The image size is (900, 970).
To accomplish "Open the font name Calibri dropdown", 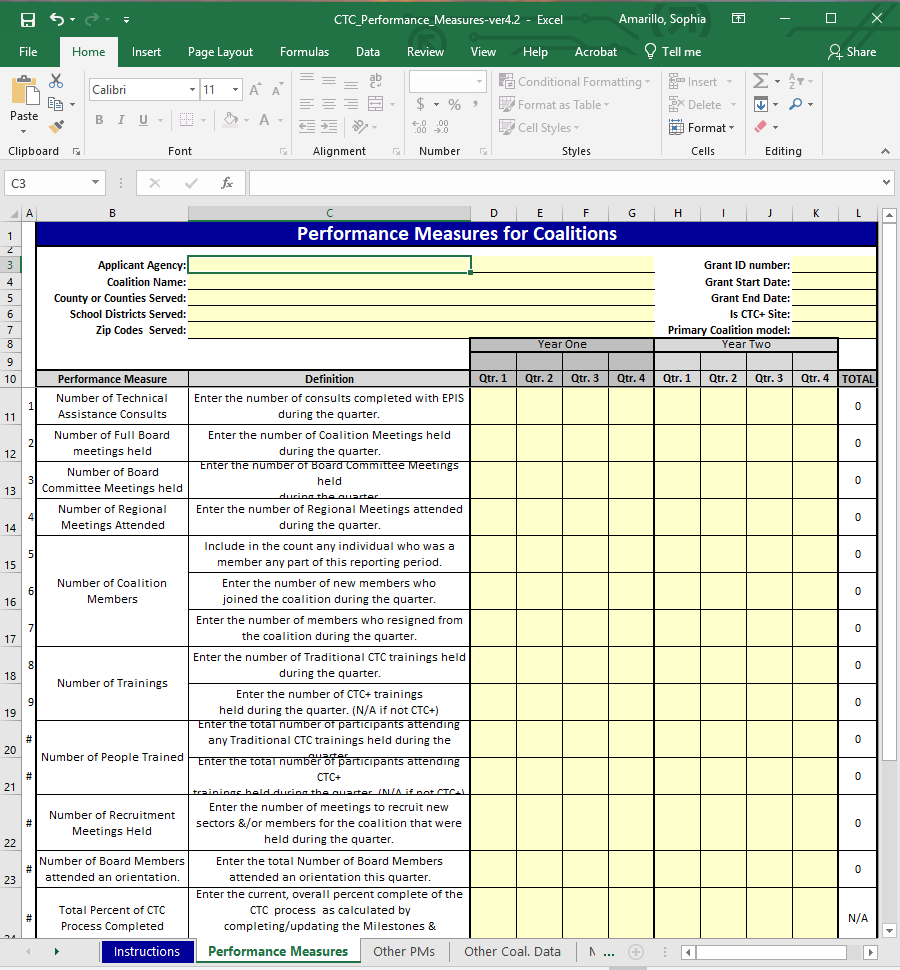I will [x=192, y=90].
